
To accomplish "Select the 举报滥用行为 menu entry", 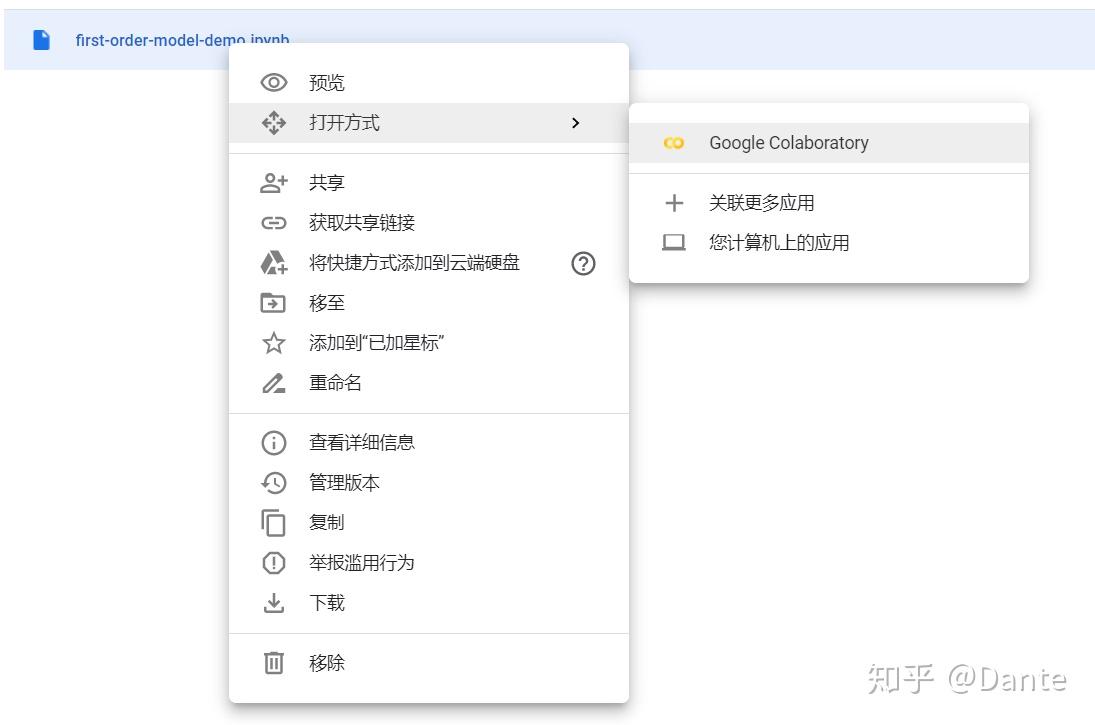I will (x=360, y=562).
